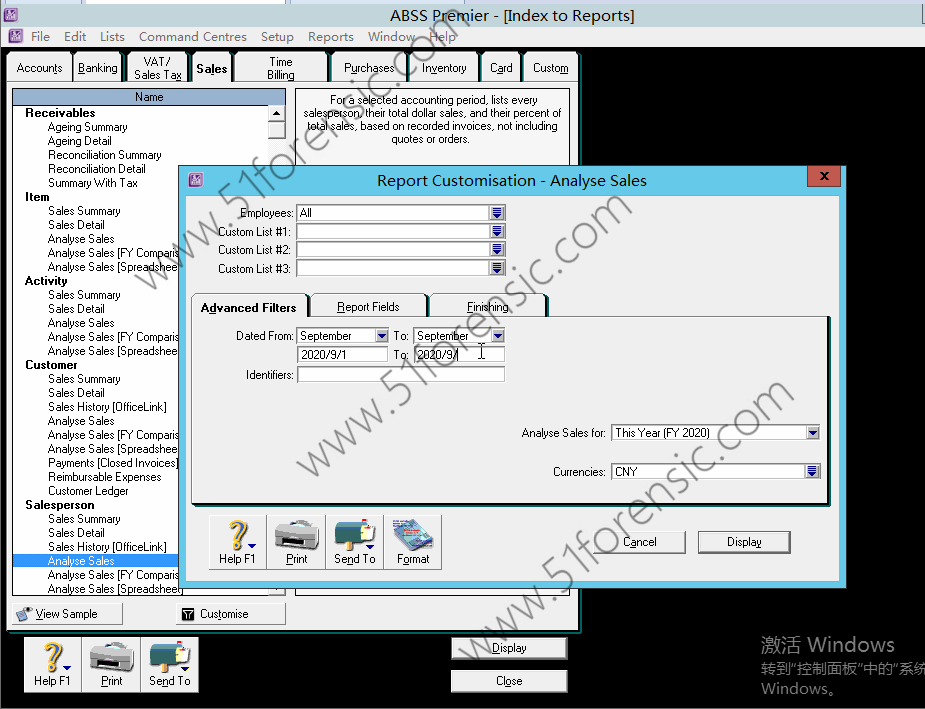Click the Print icon at the bottom of the window
Screen dimensions: 925x709
110,663
